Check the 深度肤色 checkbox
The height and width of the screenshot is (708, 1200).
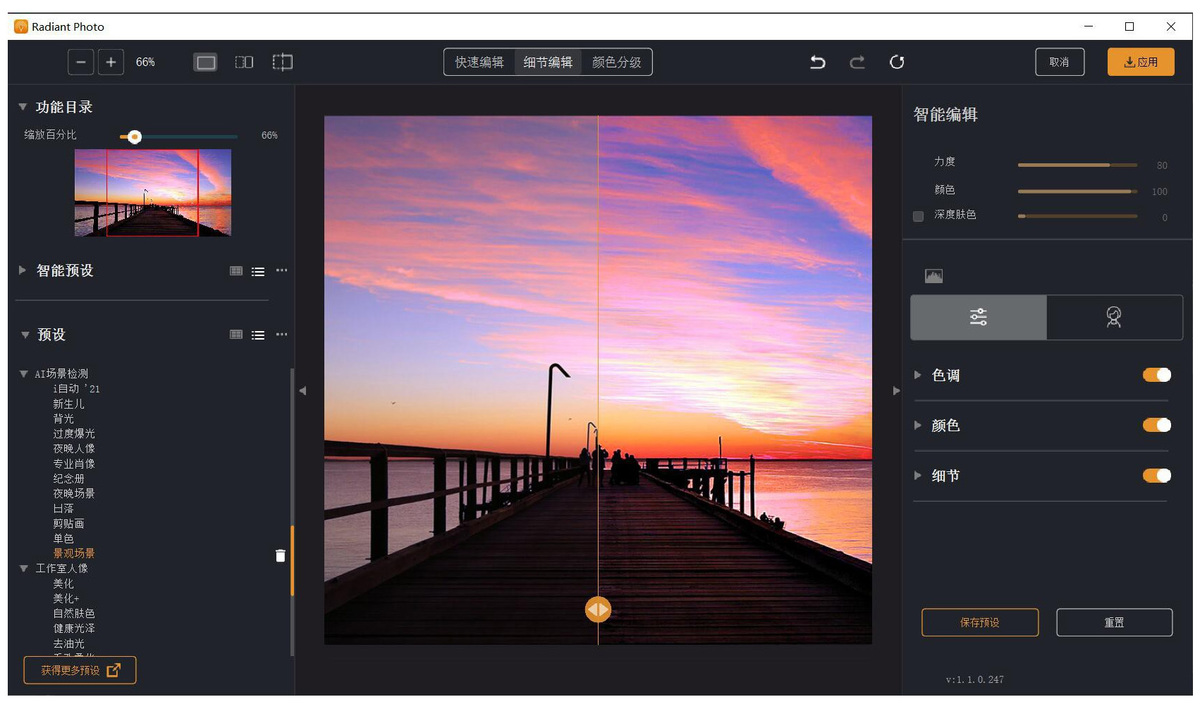pyautogui.click(x=918, y=216)
